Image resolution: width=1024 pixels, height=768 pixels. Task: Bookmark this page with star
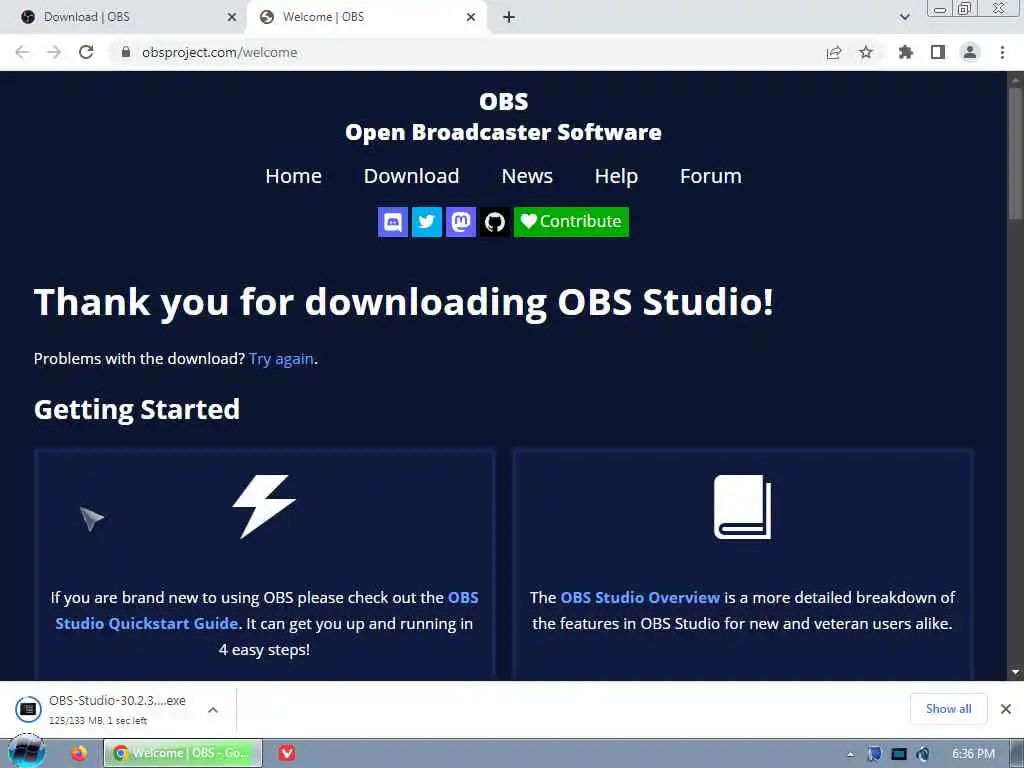866,52
